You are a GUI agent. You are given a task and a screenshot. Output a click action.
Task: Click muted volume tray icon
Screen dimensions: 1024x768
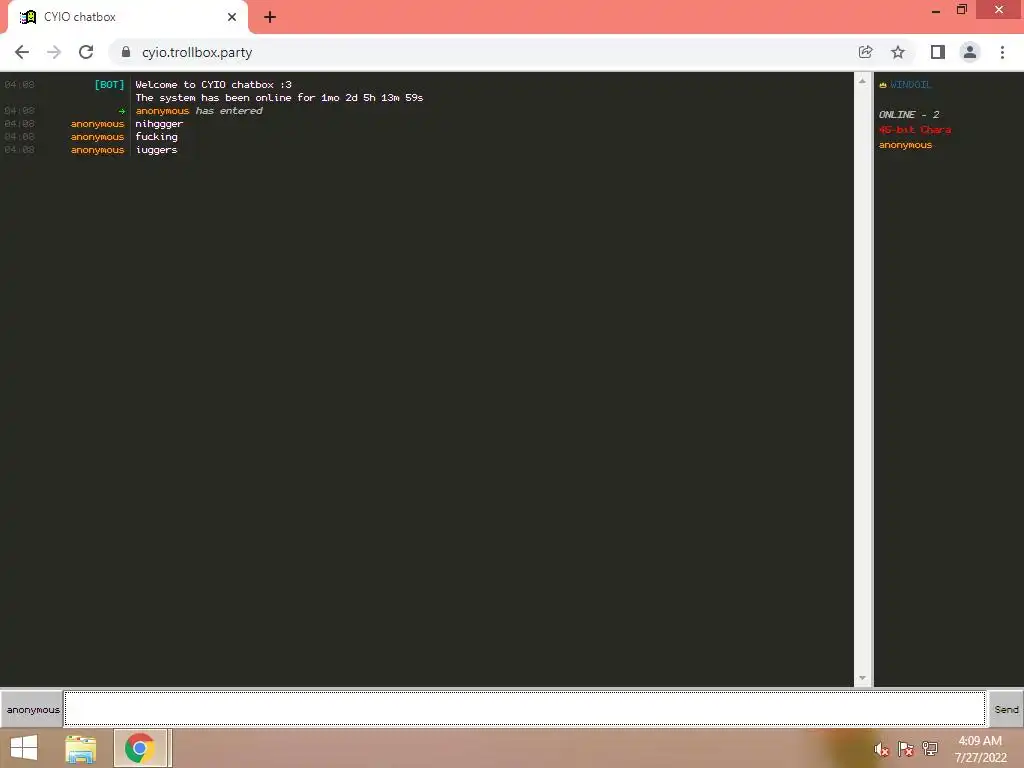tap(881, 750)
